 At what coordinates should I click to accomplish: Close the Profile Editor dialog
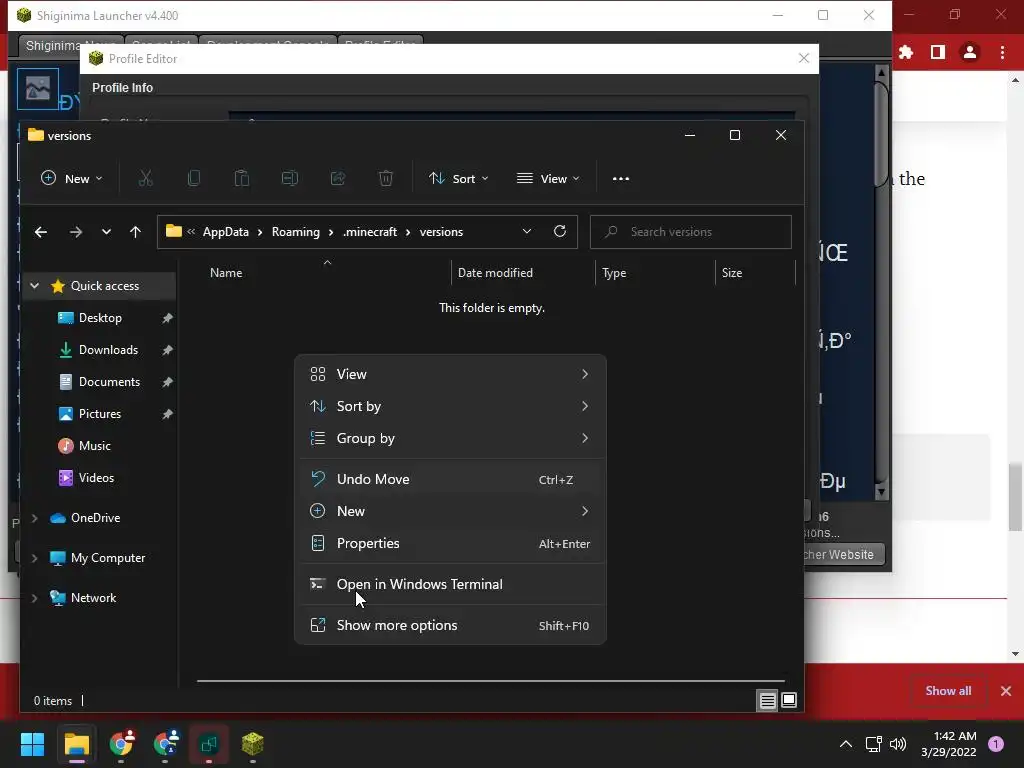804,58
